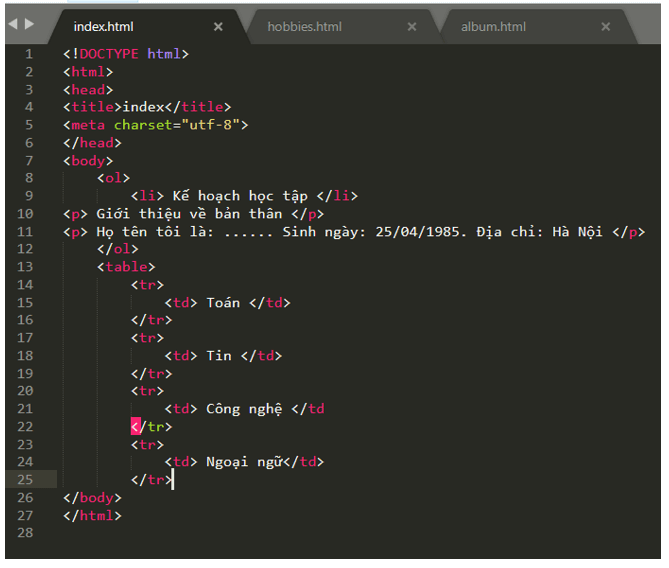Screen dimensions: 669x568
Task: Switch to the hobbies.html tab
Action: pos(304,27)
